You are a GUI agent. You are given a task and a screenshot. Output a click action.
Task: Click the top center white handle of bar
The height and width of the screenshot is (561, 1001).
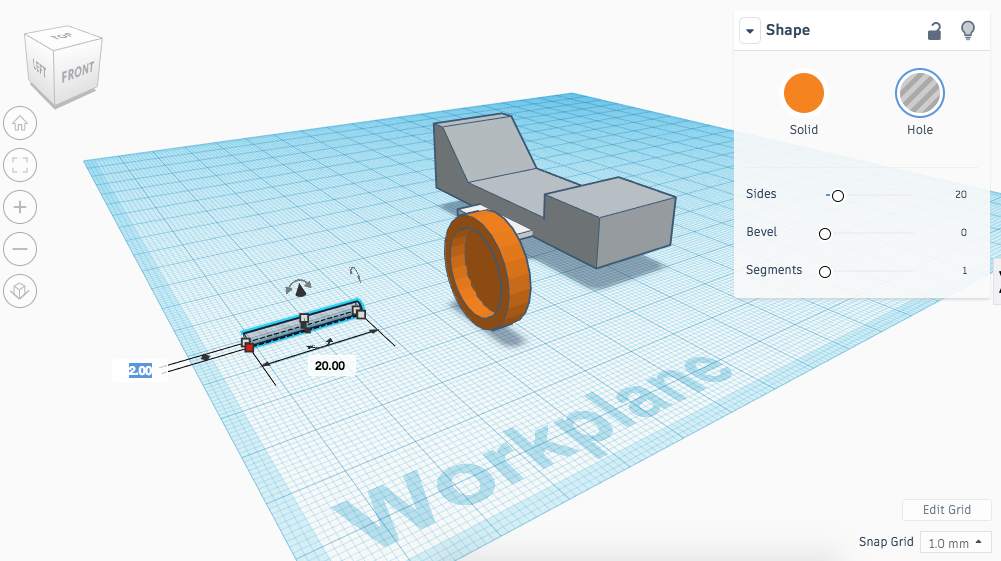[x=304, y=318]
